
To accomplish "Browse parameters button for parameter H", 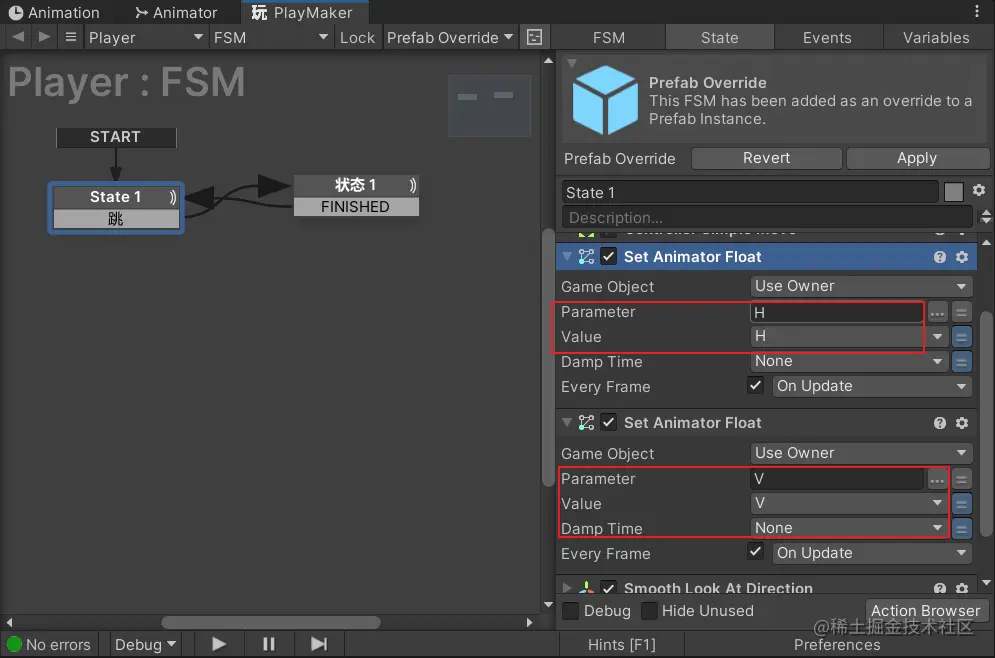I will [937, 312].
